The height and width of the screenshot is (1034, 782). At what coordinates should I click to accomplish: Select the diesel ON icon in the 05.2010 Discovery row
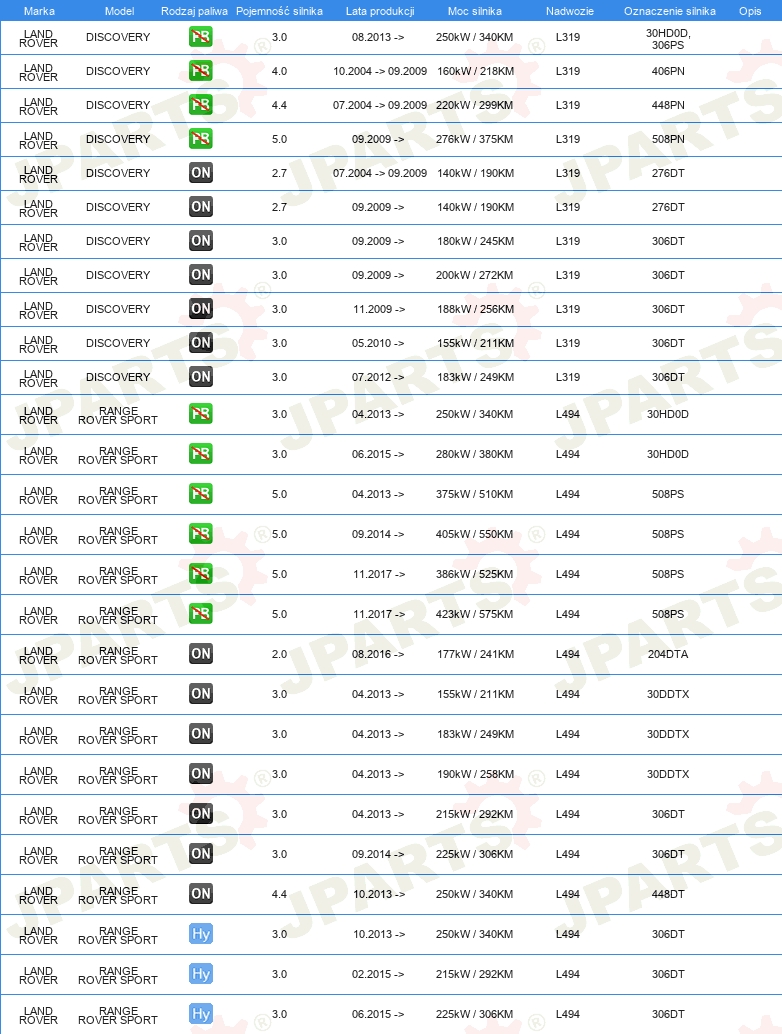200,343
